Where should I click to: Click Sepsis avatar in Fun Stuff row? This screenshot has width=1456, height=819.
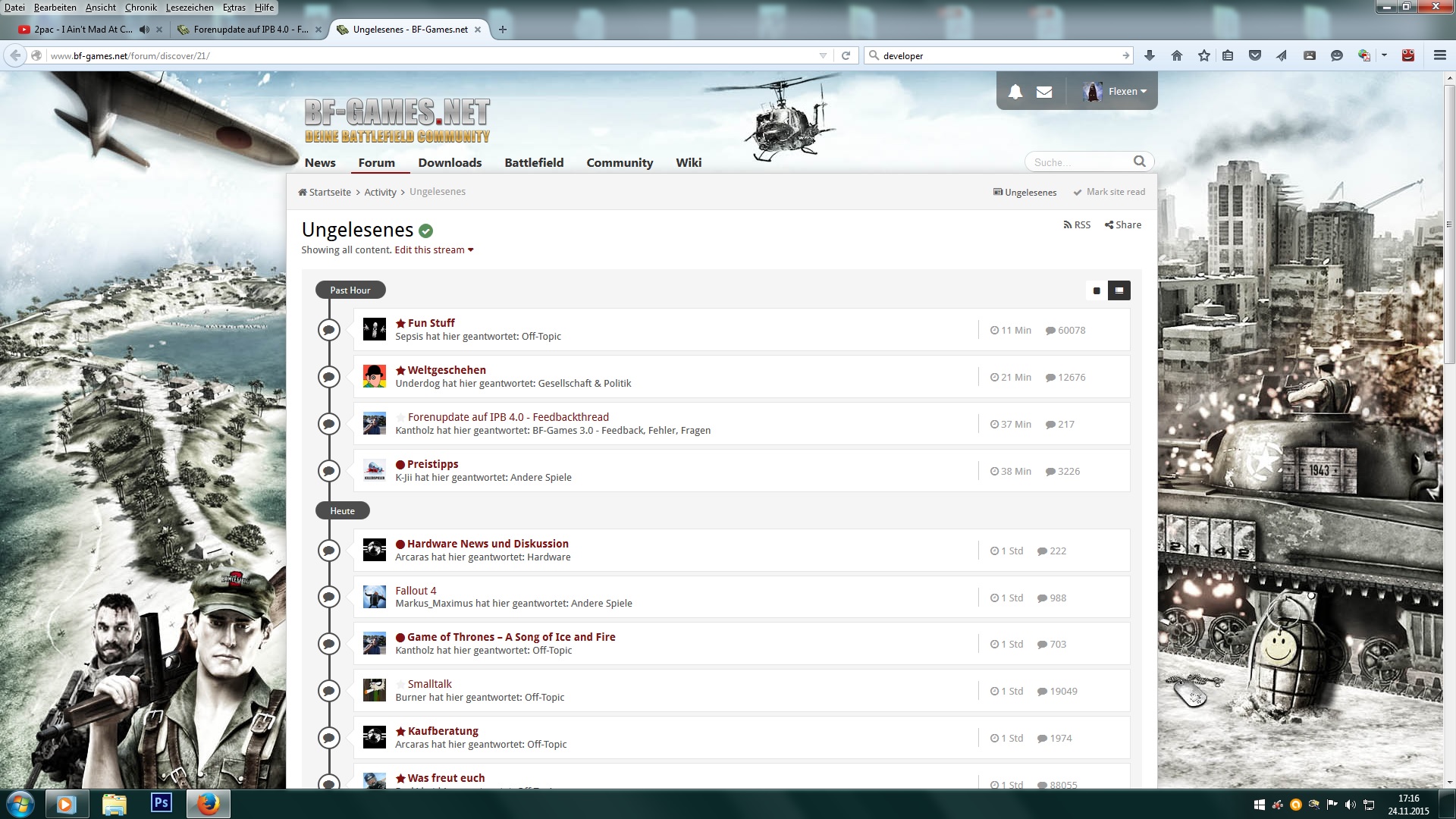coord(375,329)
